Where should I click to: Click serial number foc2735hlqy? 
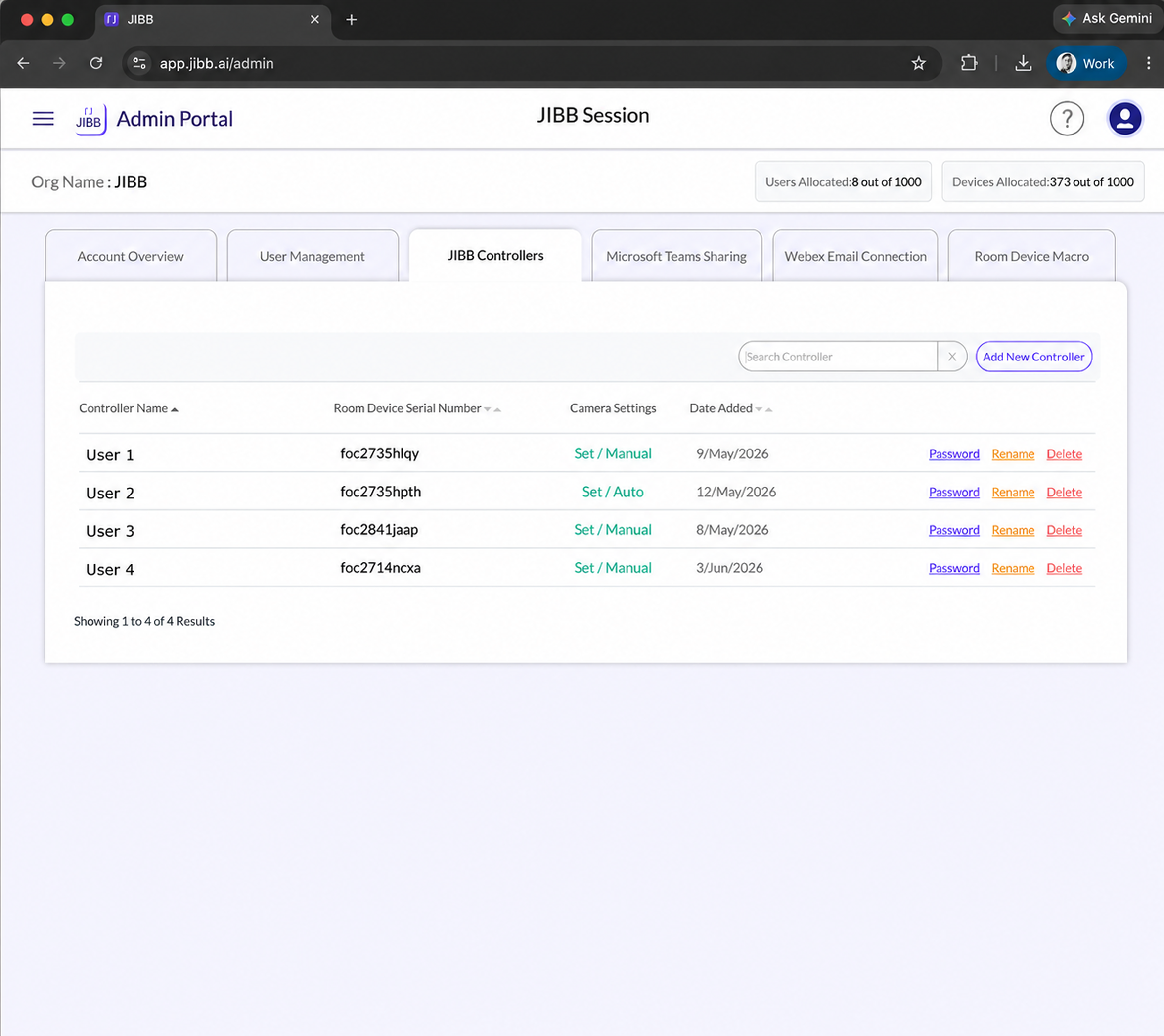click(379, 453)
